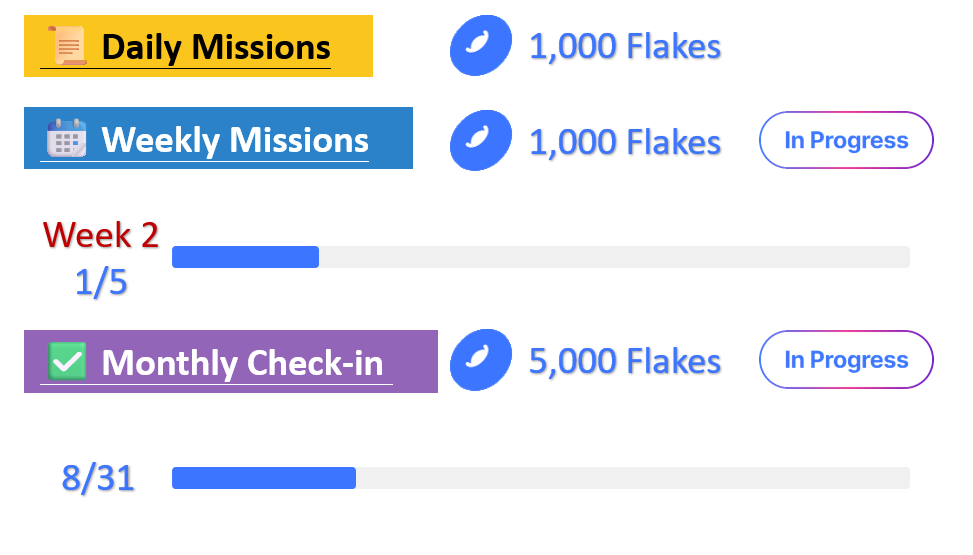Click the green checkmark icon on Monthly Check-in
Viewport: 973px width, 555px height.
click(67, 361)
